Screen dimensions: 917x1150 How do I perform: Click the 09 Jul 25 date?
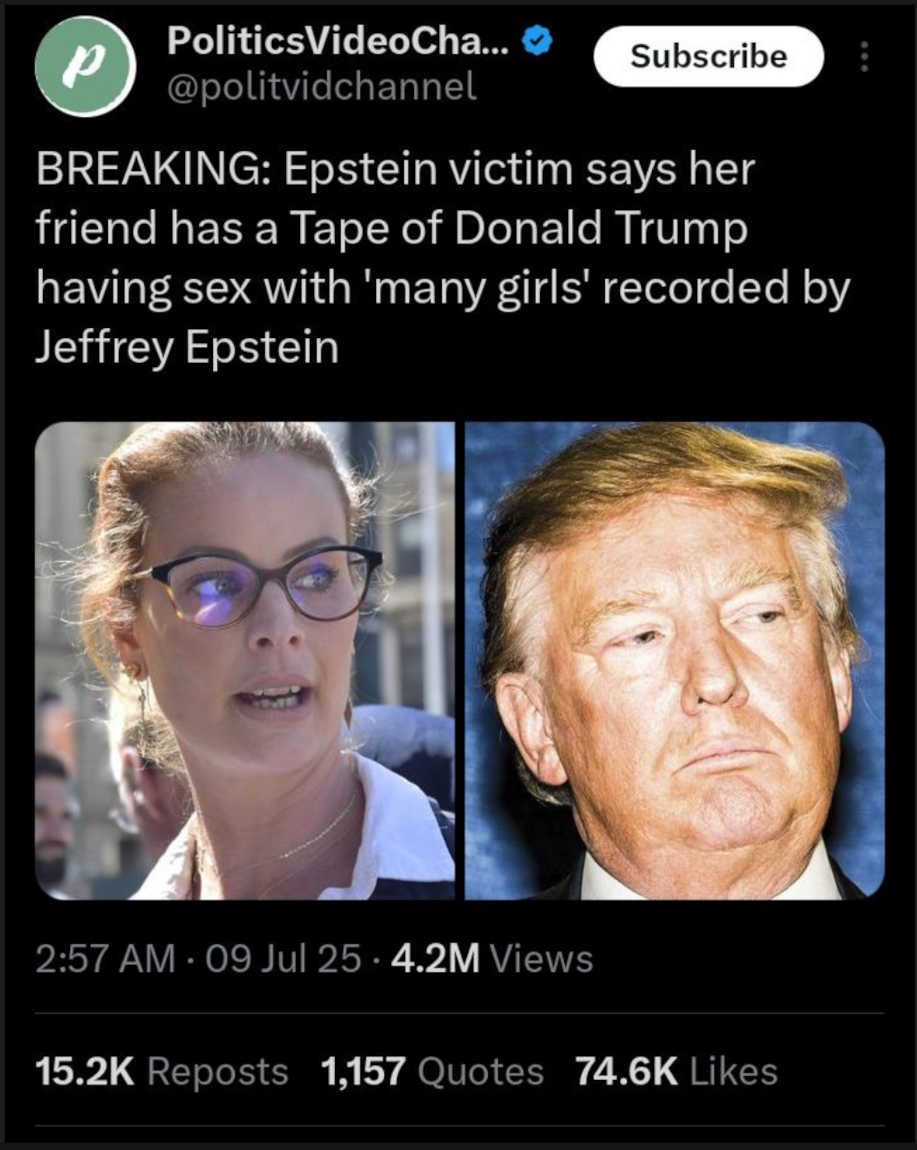(x=283, y=959)
